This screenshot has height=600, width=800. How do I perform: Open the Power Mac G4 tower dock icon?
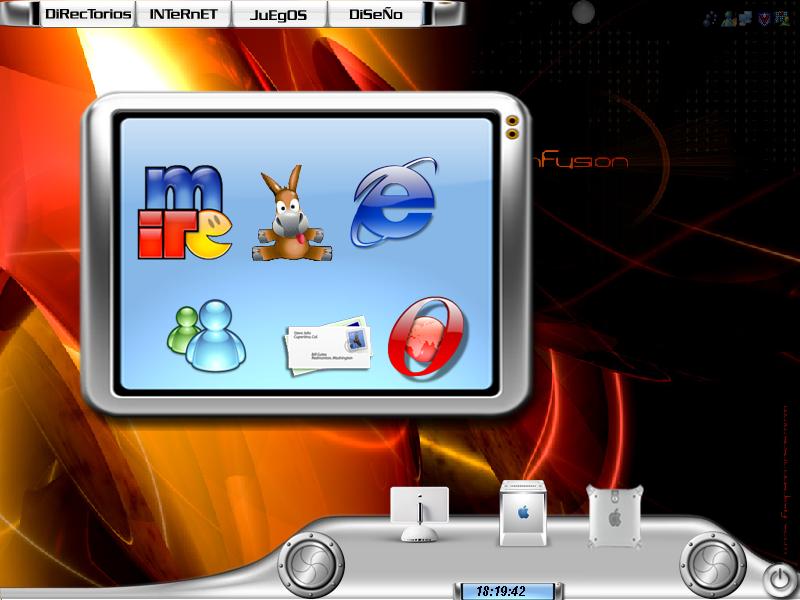pos(615,516)
